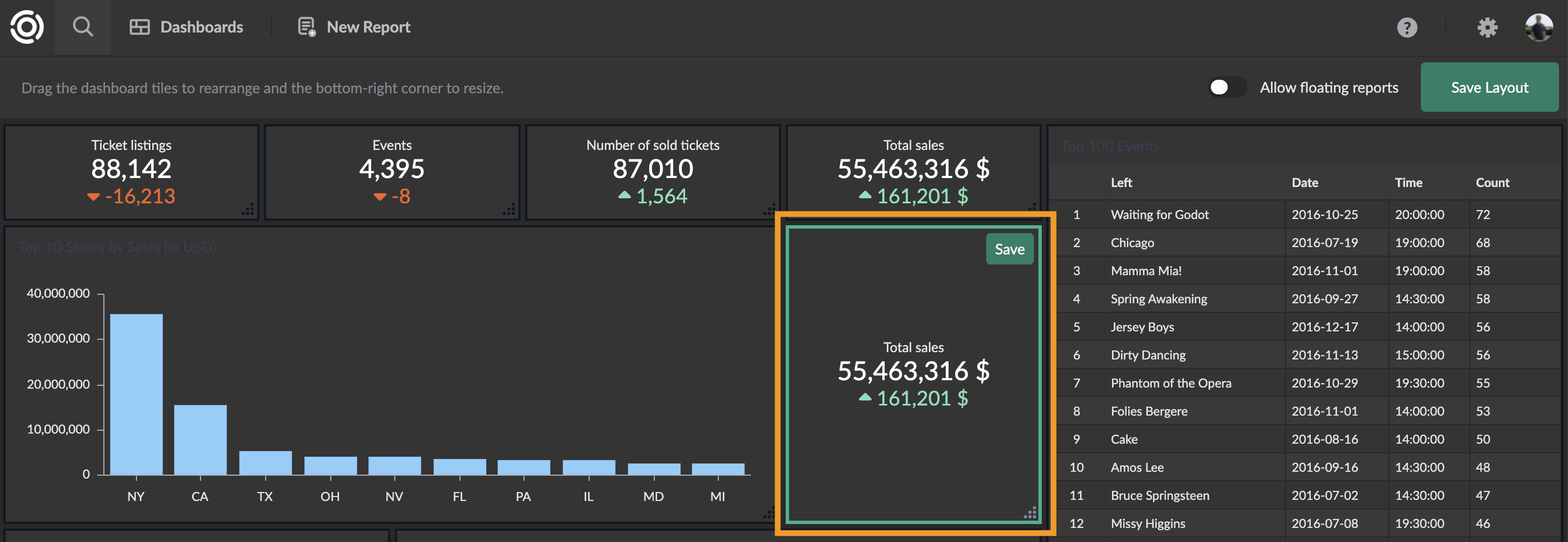Click resize handle of Number of sold tickets tile
The width and height of the screenshot is (1568, 542).
(x=769, y=209)
